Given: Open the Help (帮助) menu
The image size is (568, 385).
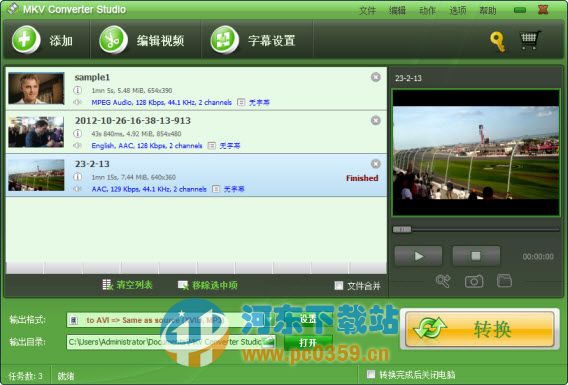Looking at the screenshot, I should 488,11.
